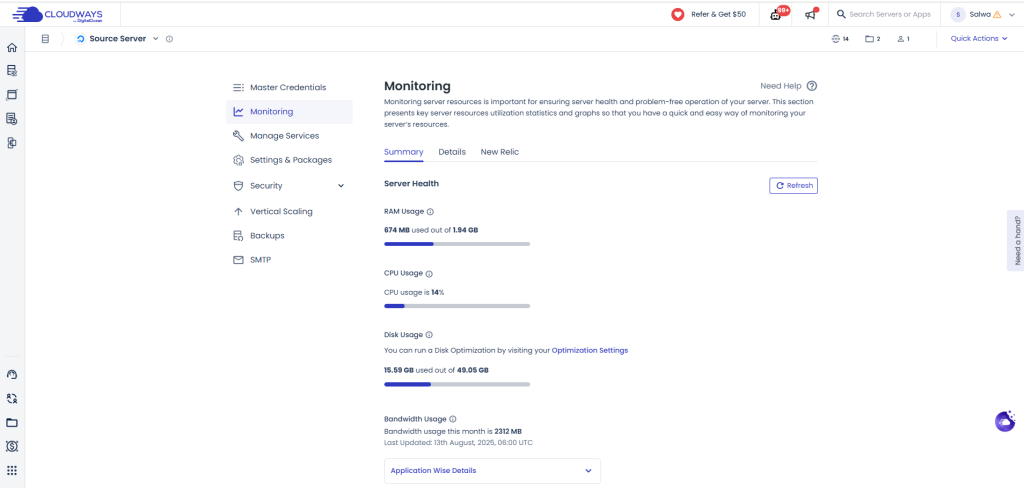This screenshot has width=1024, height=488.
Task: Click the 'Bandwidth usage this month is 2312 MB' text
Action: pyautogui.click(x=453, y=431)
